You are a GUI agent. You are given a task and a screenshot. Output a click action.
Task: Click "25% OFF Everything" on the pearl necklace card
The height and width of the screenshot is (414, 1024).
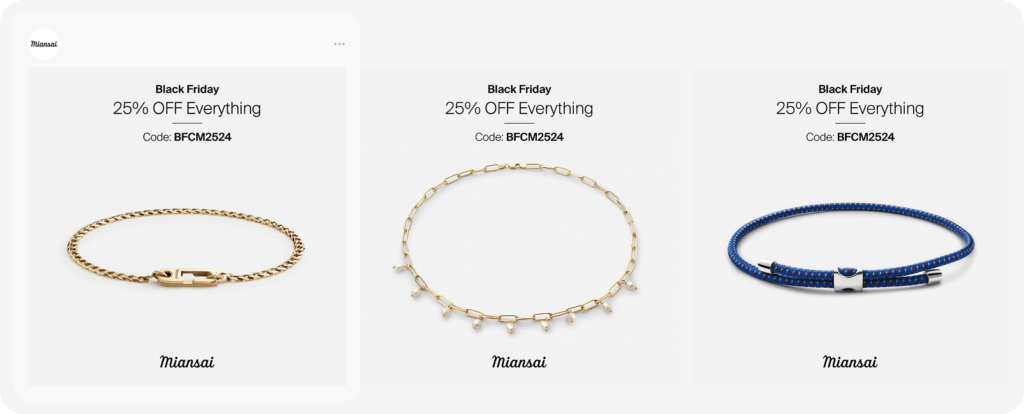518,108
